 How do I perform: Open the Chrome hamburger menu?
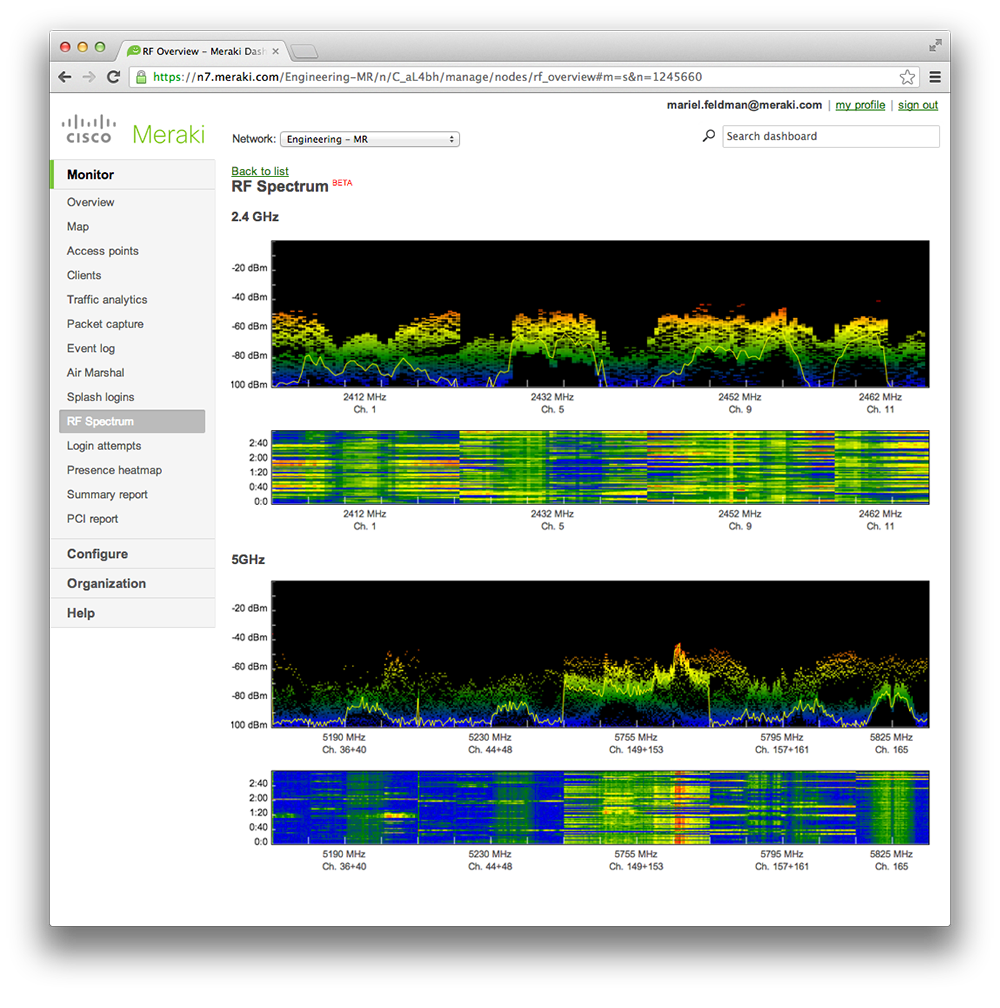(x=935, y=77)
